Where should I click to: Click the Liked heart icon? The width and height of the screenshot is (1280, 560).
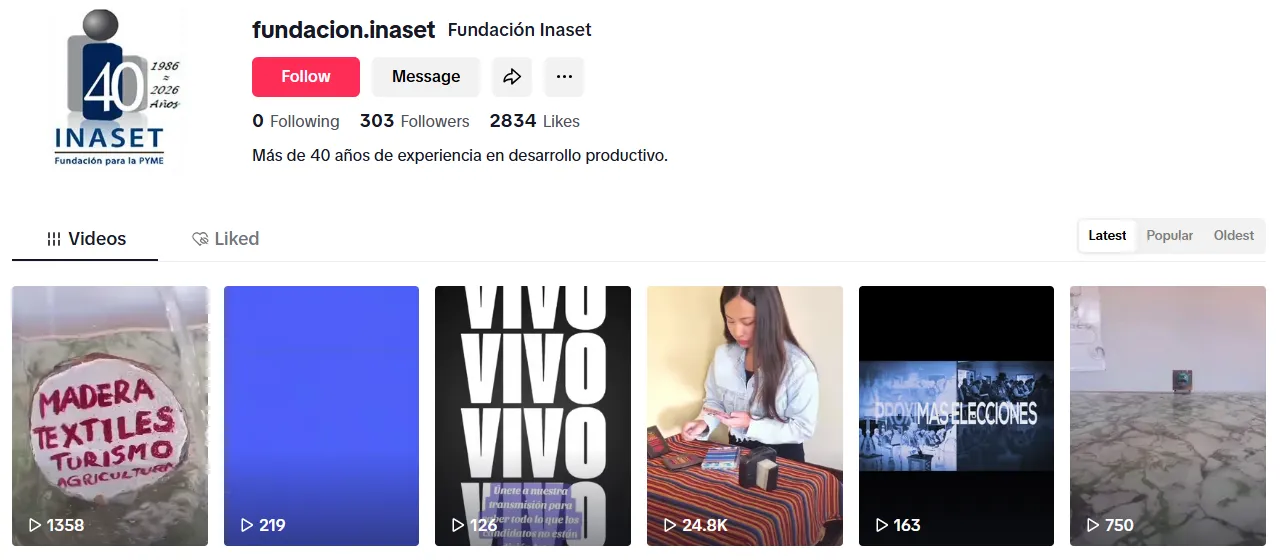(x=200, y=239)
